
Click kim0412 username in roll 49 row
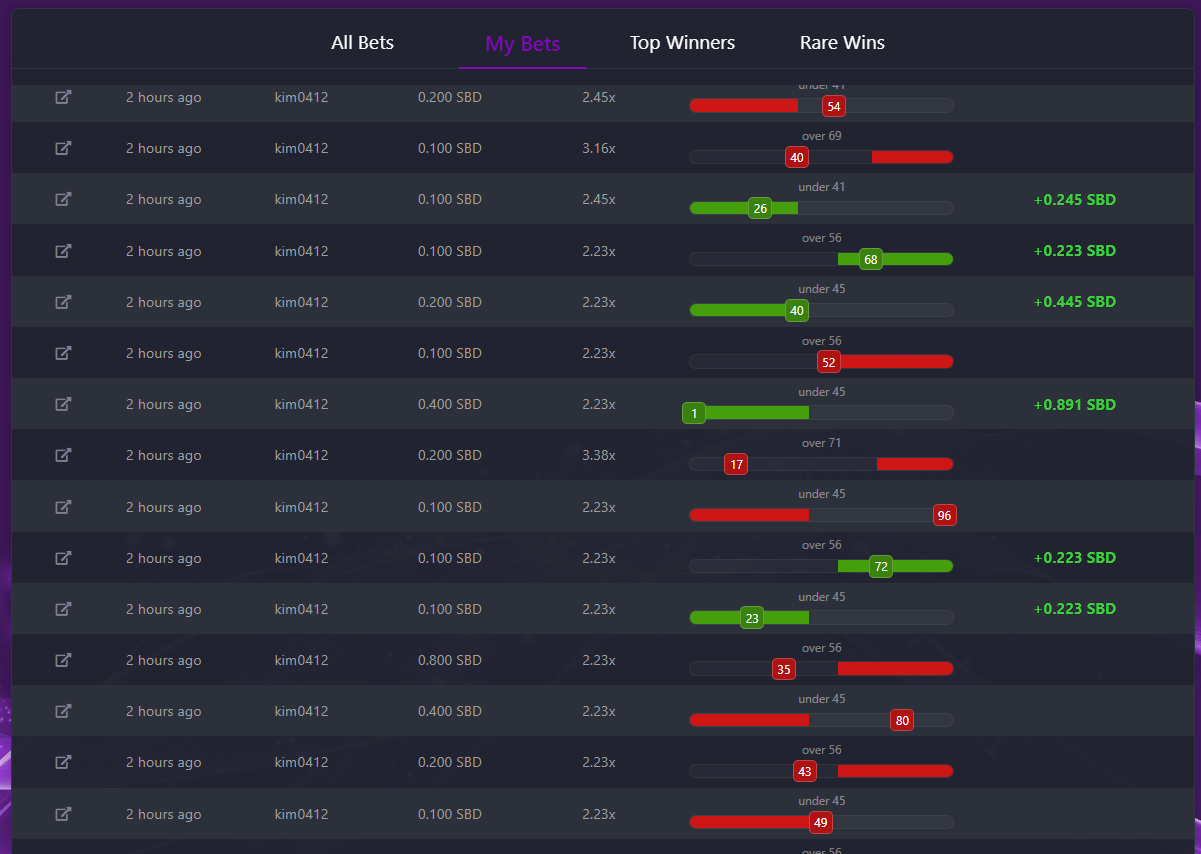301,814
